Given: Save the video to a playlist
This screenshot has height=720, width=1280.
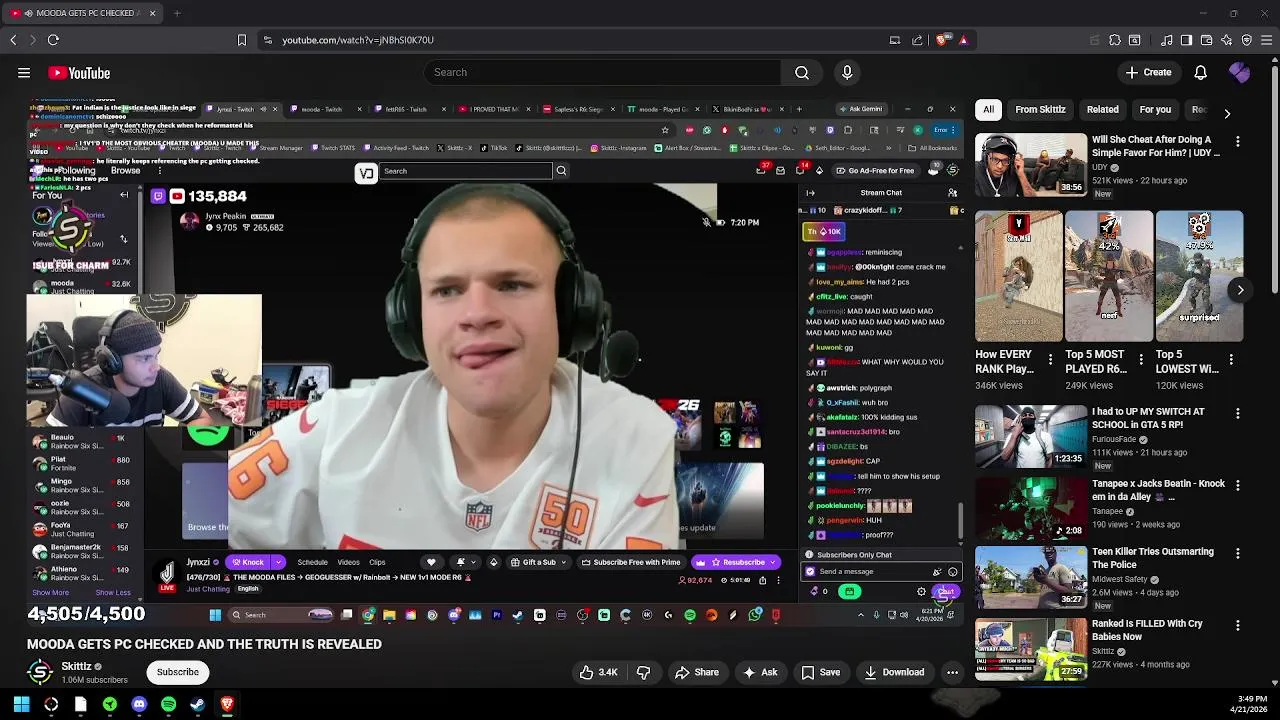Looking at the screenshot, I should tap(820, 673).
